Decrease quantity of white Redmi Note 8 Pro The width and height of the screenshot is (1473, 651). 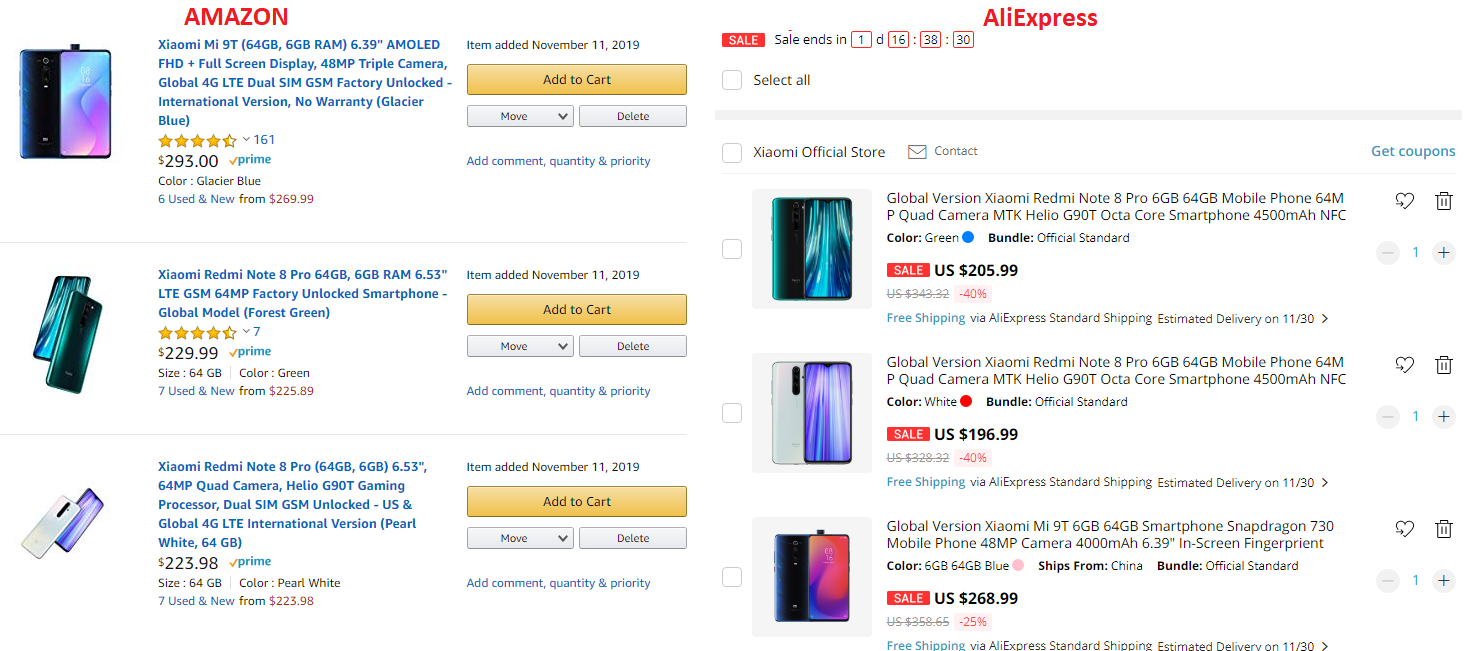point(1387,417)
